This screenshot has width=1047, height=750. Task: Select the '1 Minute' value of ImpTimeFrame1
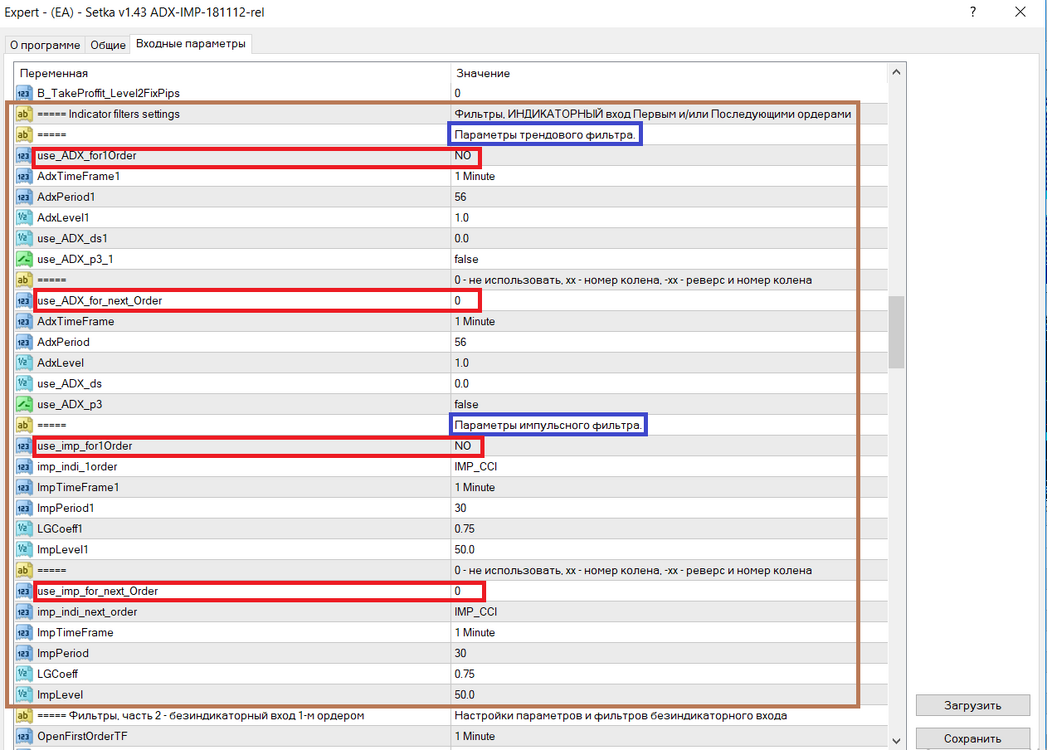475,488
